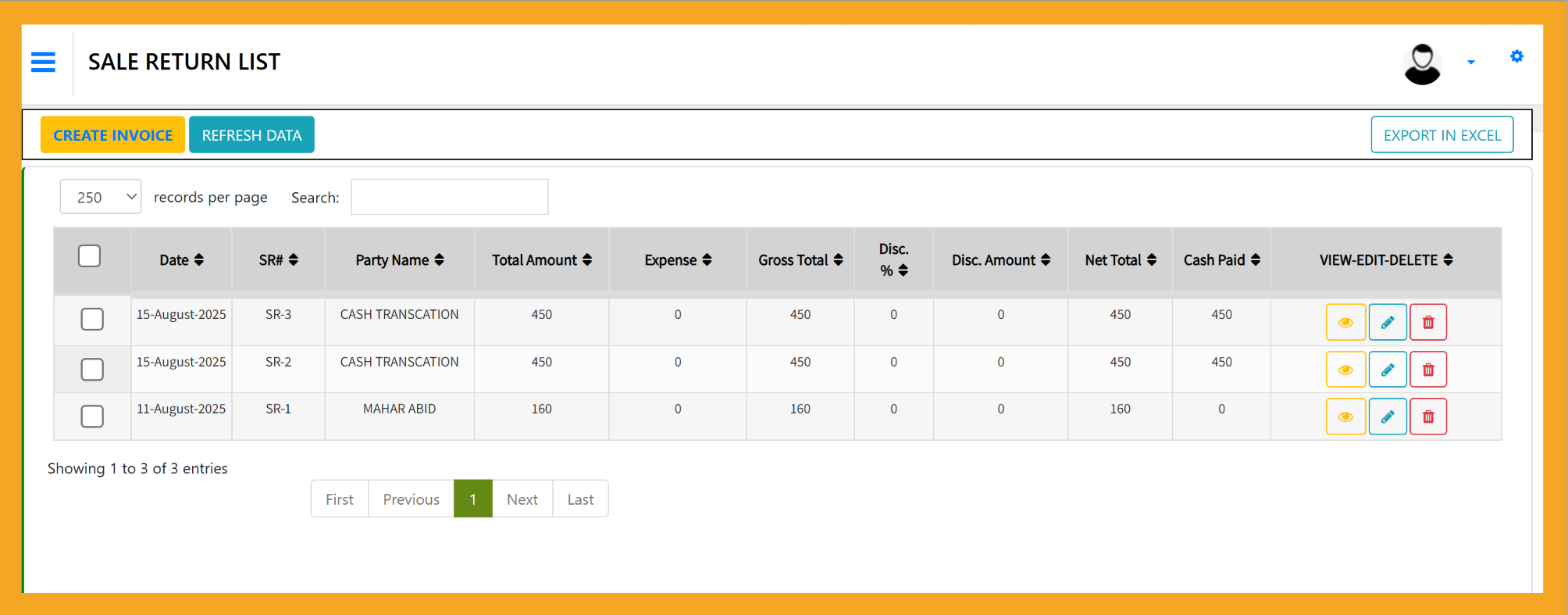
Task: Sort table by Date column
Action: [181, 260]
